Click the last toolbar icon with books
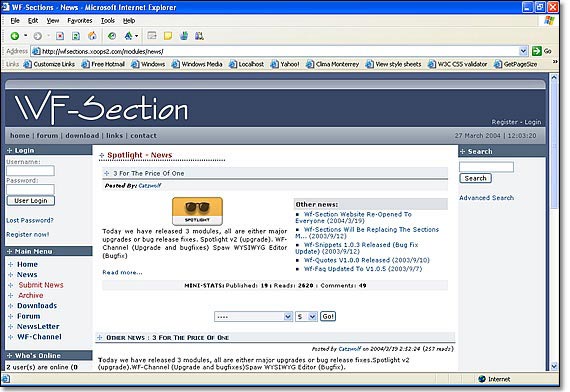 [x=199, y=36]
